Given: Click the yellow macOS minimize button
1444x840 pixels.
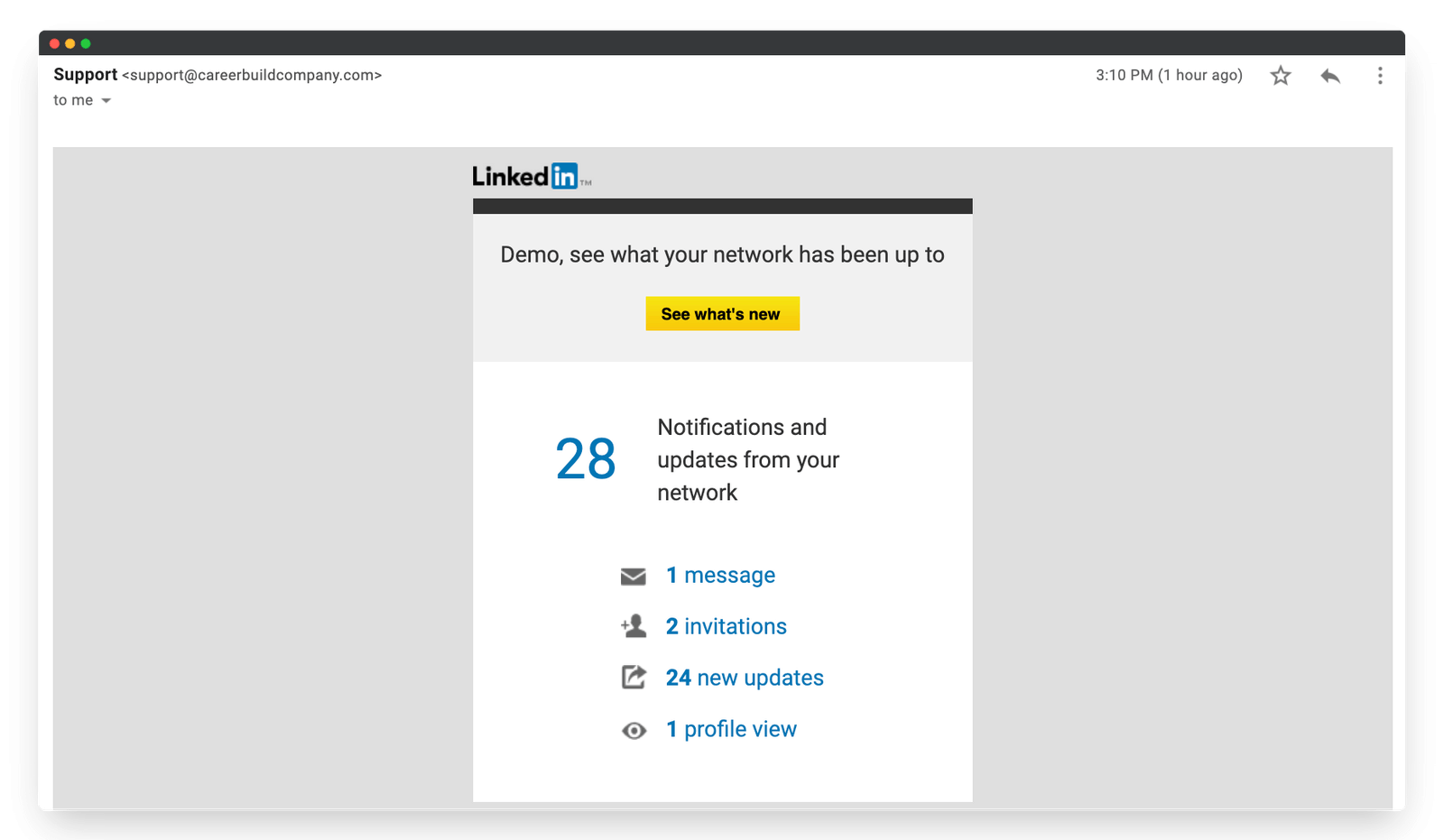Looking at the screenshot, I should tap(69, 42).
